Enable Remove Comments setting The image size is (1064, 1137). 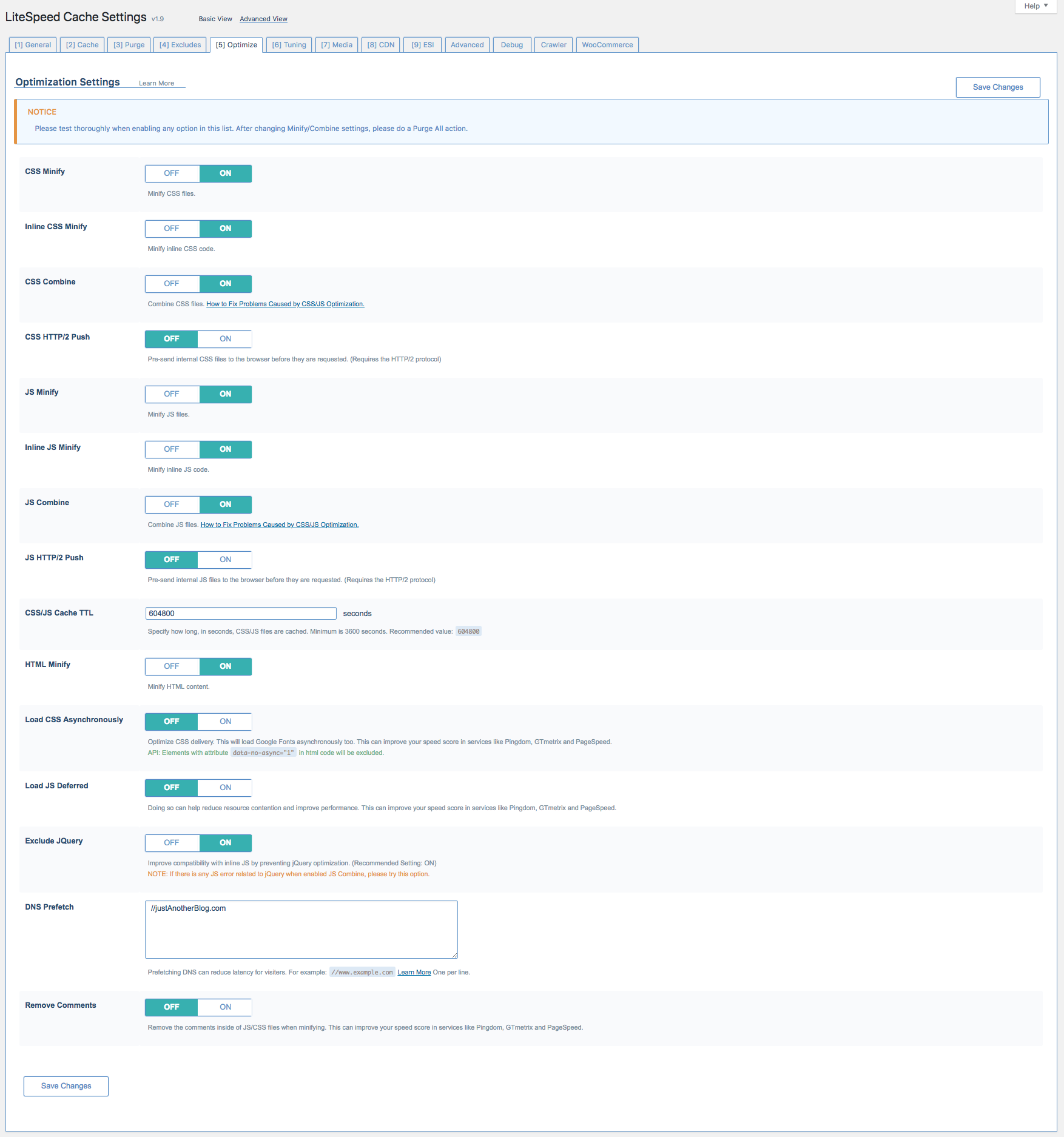pos(225,1007)
